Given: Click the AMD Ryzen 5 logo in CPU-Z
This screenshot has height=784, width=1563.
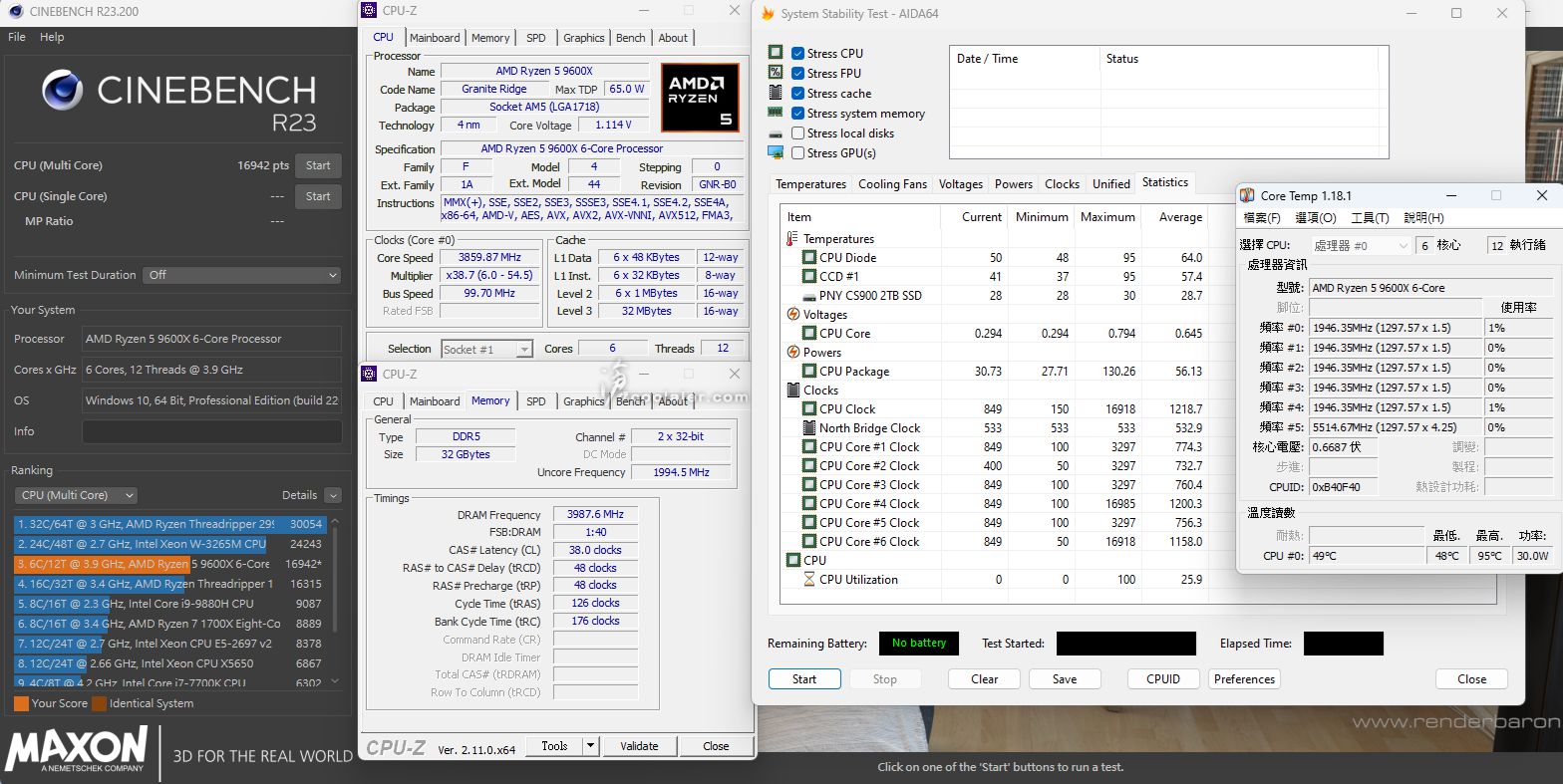Looking at the screenshot, I should [x=700, y=98].
